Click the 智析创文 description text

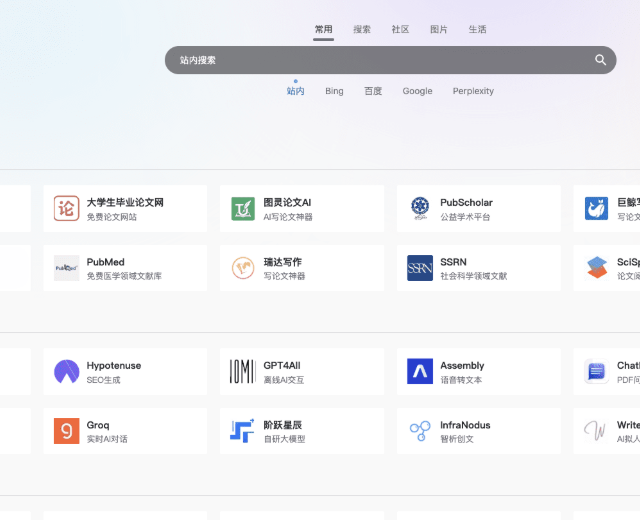[x=457, y=439]
